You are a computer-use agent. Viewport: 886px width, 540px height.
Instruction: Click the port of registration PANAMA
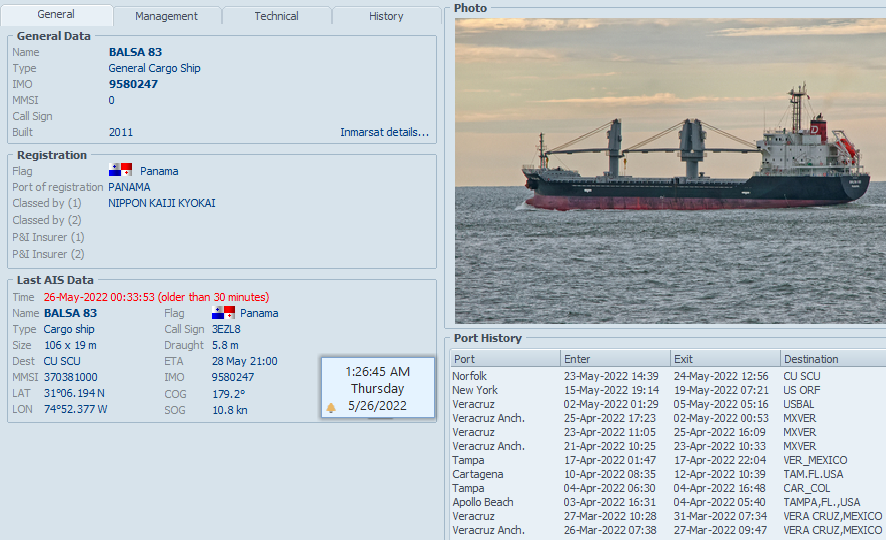(x=129, y=187)
